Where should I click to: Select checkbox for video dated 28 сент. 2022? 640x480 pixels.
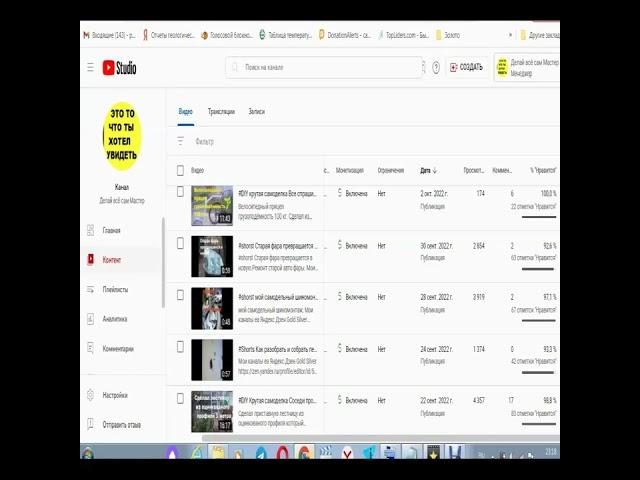click(x=180, y=295)
